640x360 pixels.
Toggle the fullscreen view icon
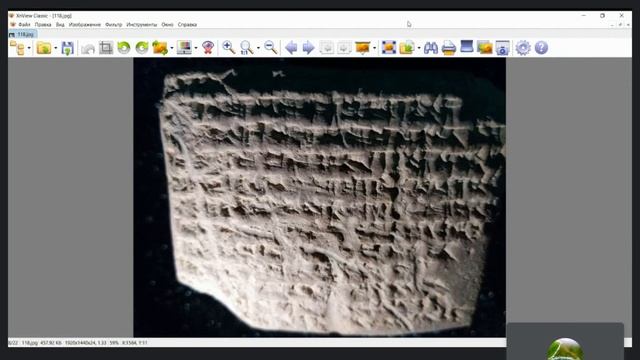[389, 48]
